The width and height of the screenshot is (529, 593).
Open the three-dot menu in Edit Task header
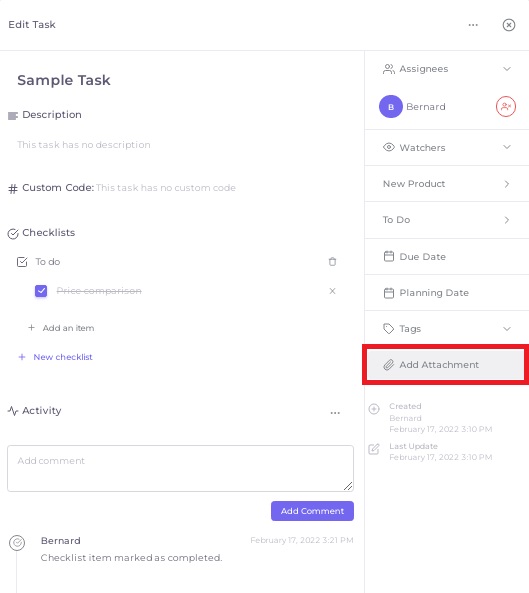(x=473, y=25)
